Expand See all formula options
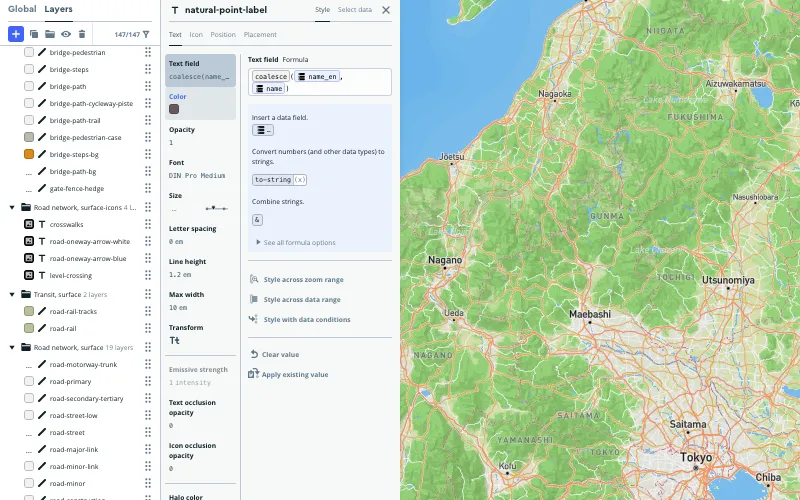This screenshot has width=800, height=500. 295,242
